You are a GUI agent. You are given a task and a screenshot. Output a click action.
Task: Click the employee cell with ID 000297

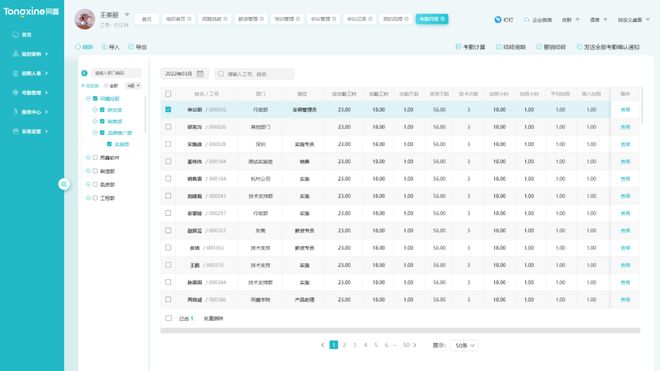click(x=207, y=213)
